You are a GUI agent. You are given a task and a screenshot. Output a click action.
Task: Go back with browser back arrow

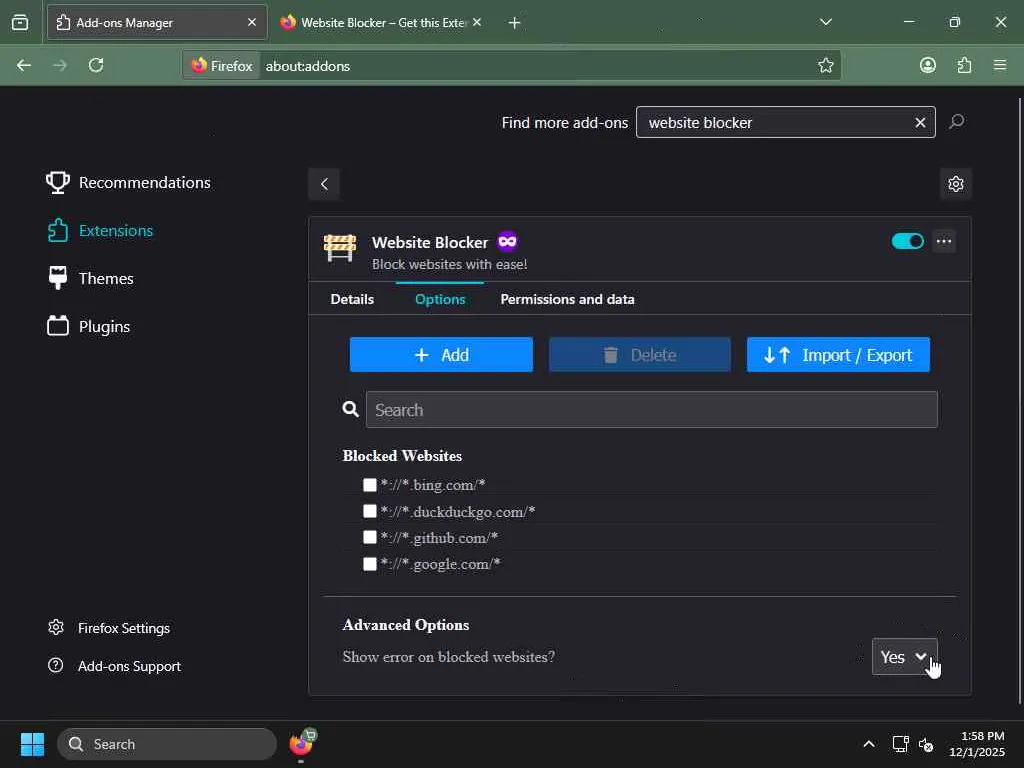pos(24,65)
